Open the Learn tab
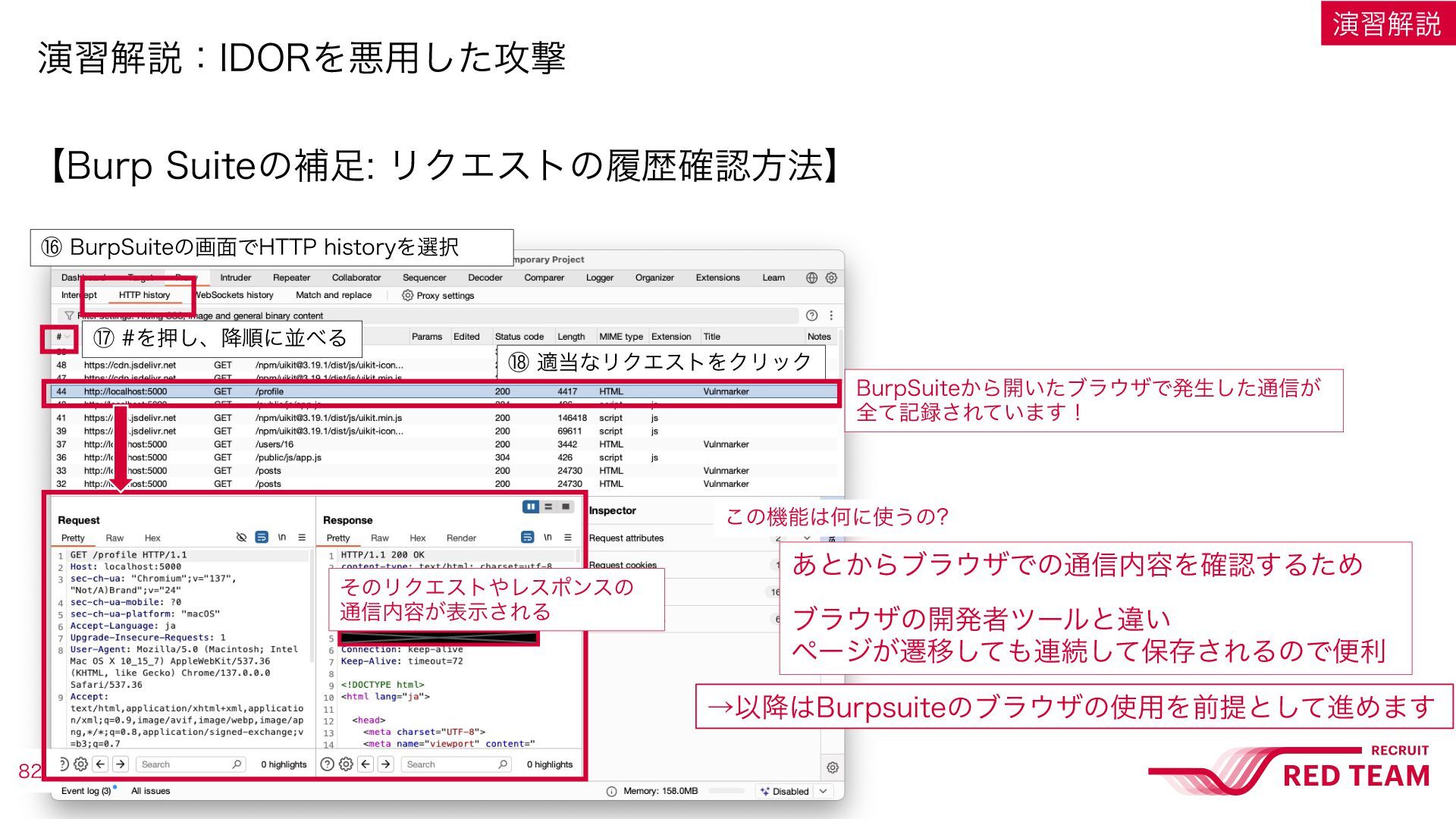1456x819 pixels. 773,278
